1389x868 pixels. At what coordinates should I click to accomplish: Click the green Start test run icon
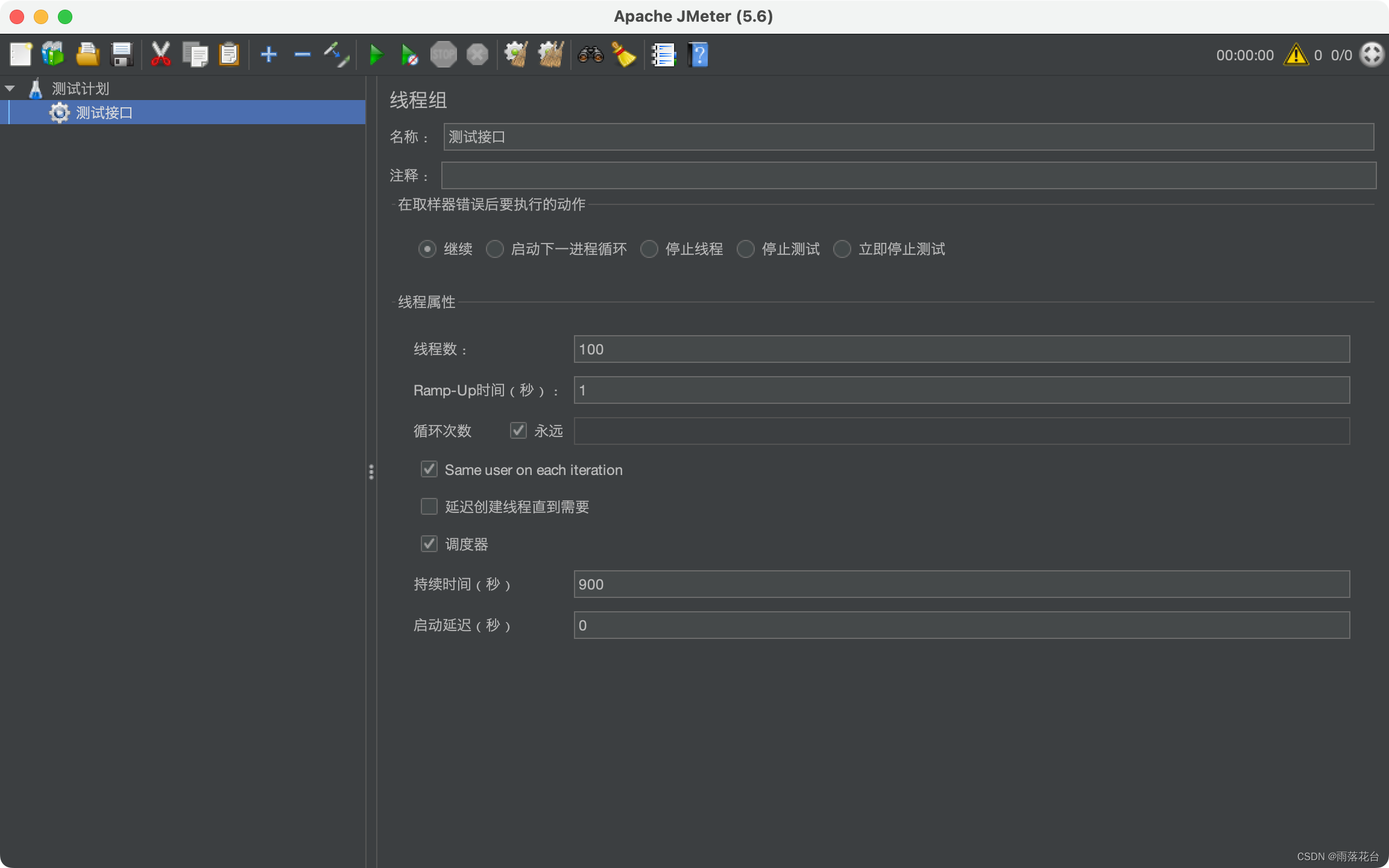376,55
